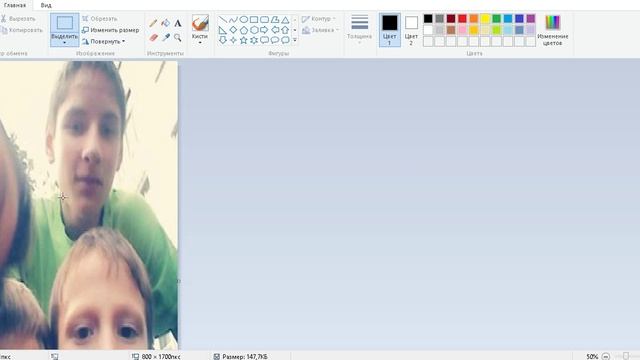This screenshot has width=640, height=360.
Task: Switch to the Вид tab
Action: (46, 5)
